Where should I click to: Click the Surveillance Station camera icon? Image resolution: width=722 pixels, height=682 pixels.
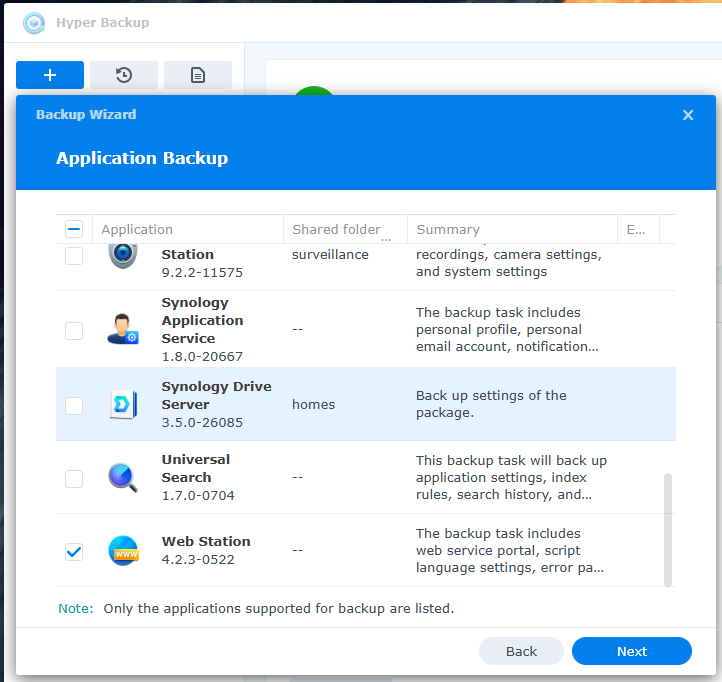pyautogui.click(x=123, y=256)
